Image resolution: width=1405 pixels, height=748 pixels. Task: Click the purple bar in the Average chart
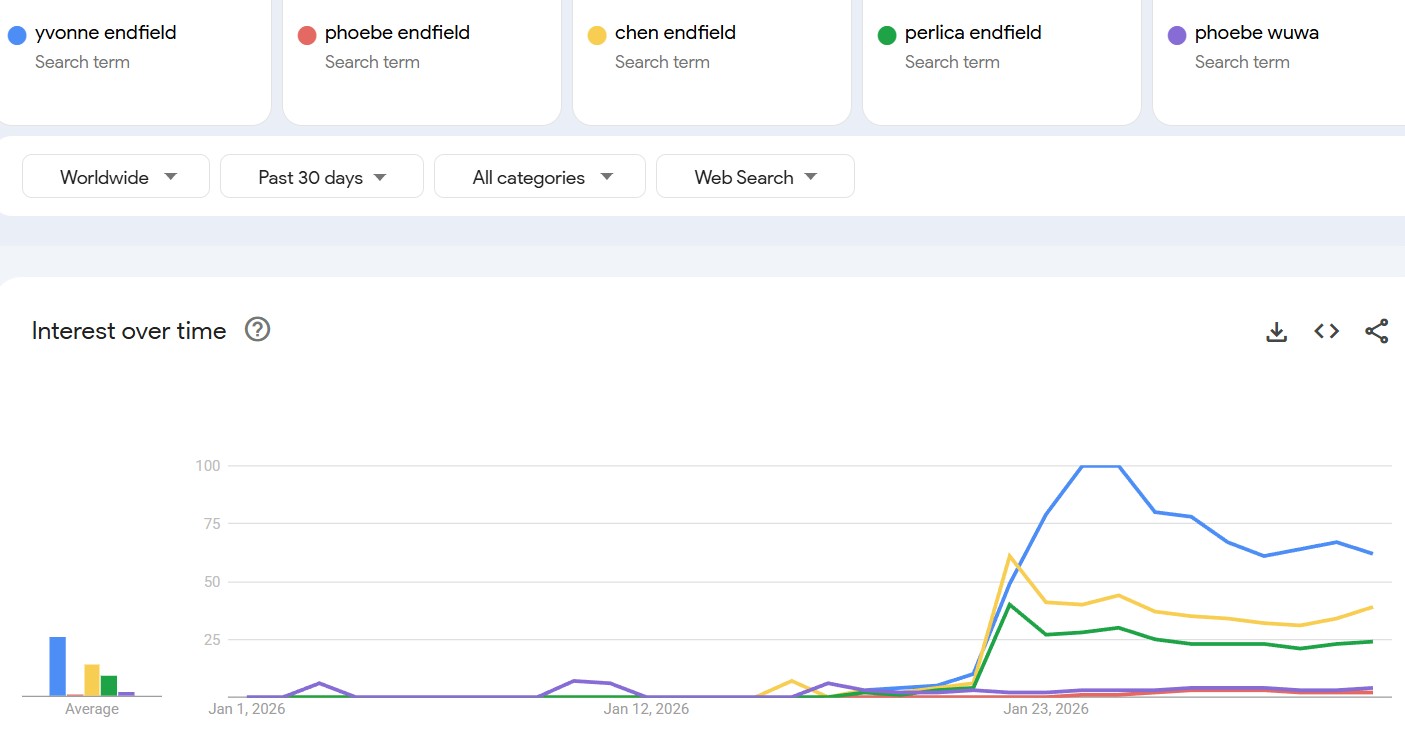pyautogui.click(x=126, y=694)
